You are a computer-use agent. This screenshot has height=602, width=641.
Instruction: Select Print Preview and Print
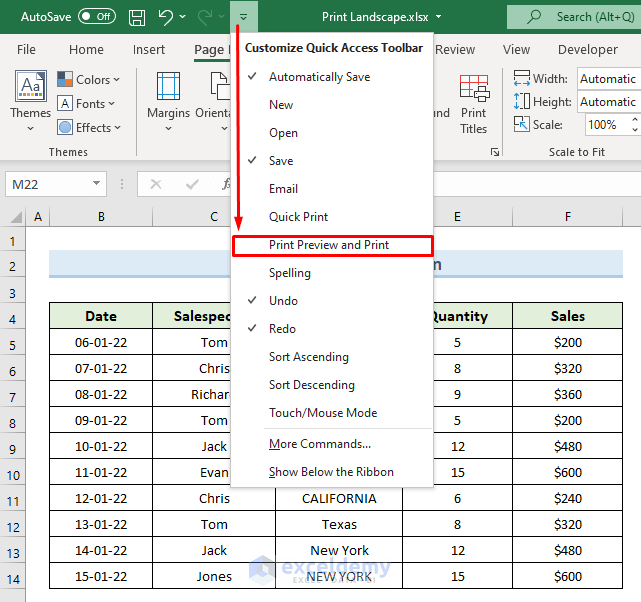point(329,245)
